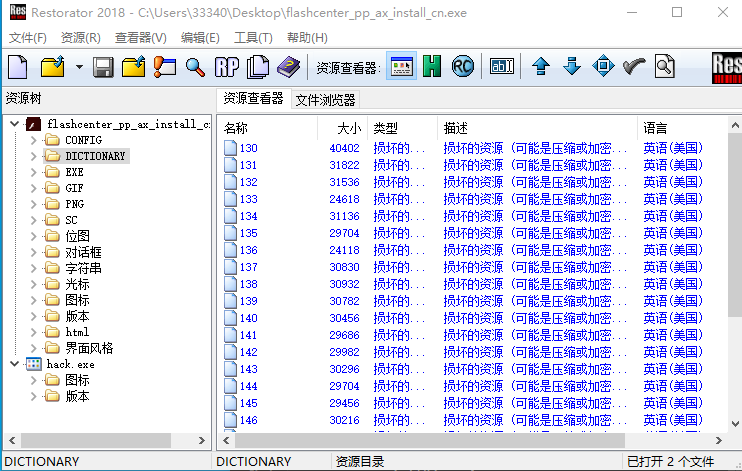Click the resource list scroll up arrow
The height and width of the screenshot is (471, 742).
[735, 125]
